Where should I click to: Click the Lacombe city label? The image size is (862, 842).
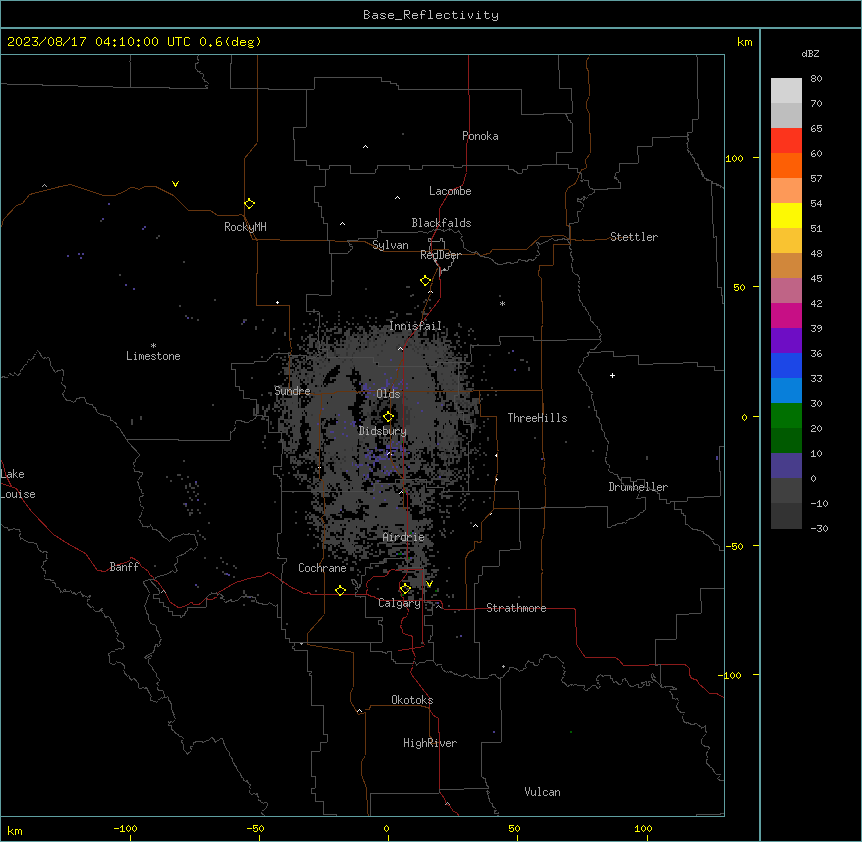(x=450, y=191)
